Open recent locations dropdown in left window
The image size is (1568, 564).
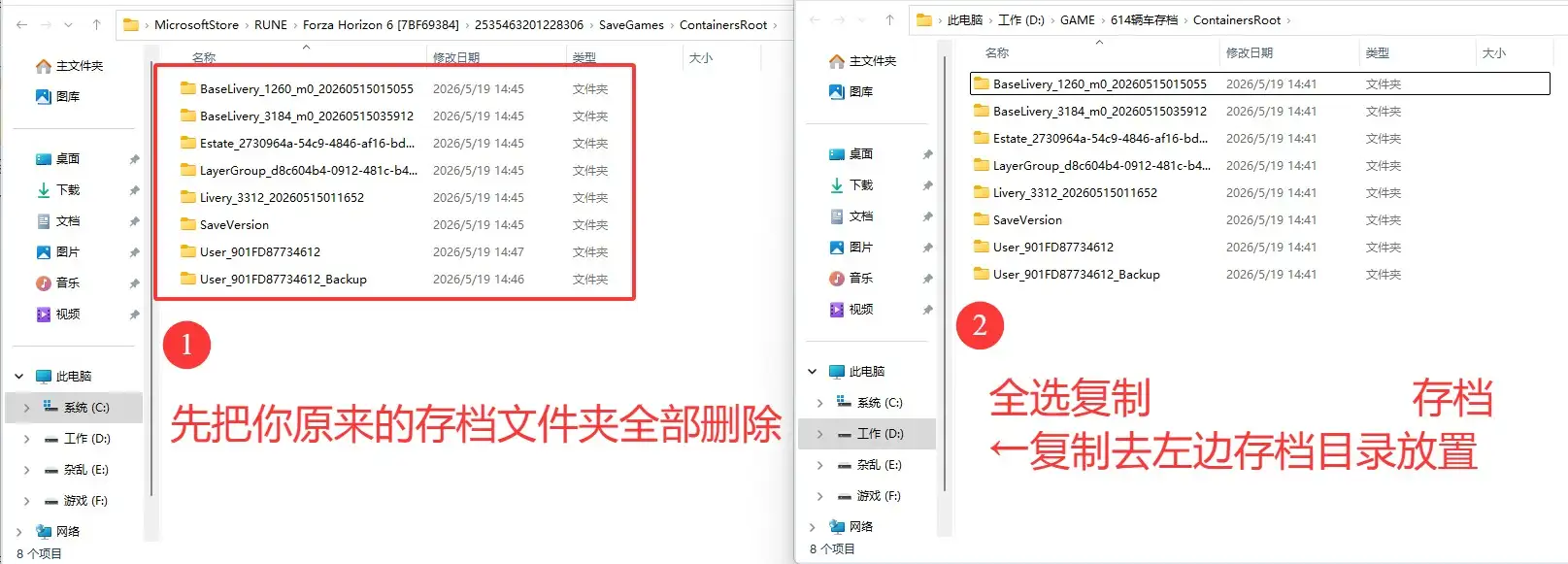(x=68, y=24)
